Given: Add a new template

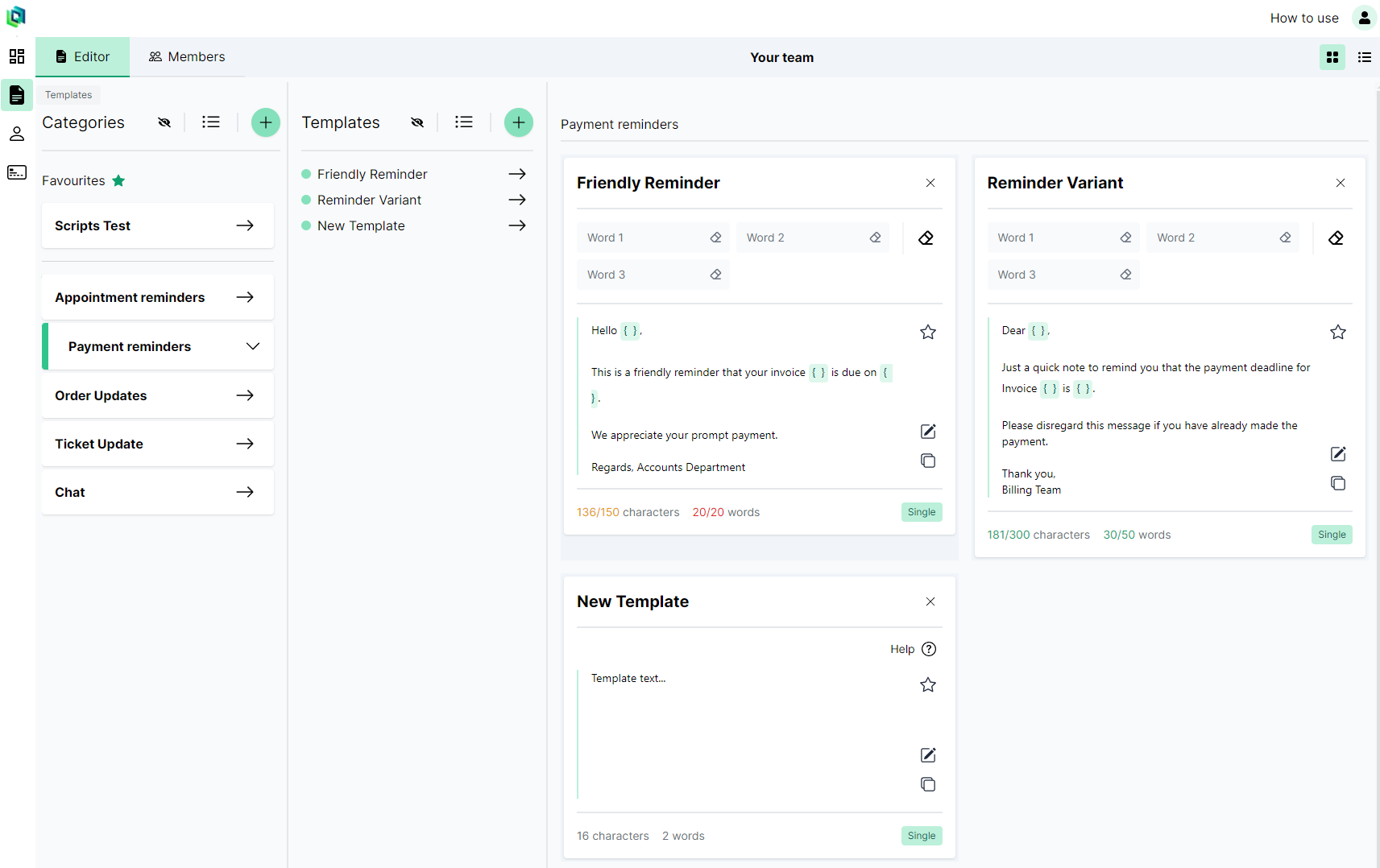Looking at the screenshot, I should click(519, 122).
